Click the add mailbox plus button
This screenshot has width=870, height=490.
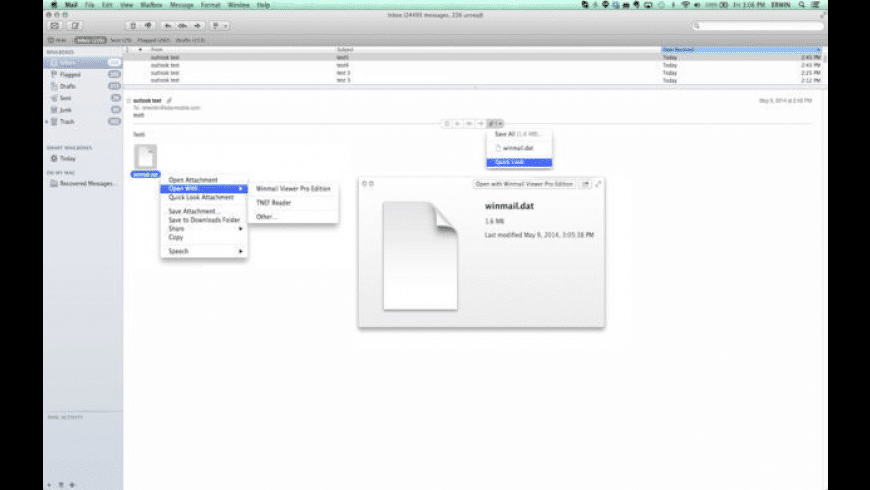point(49,484)
